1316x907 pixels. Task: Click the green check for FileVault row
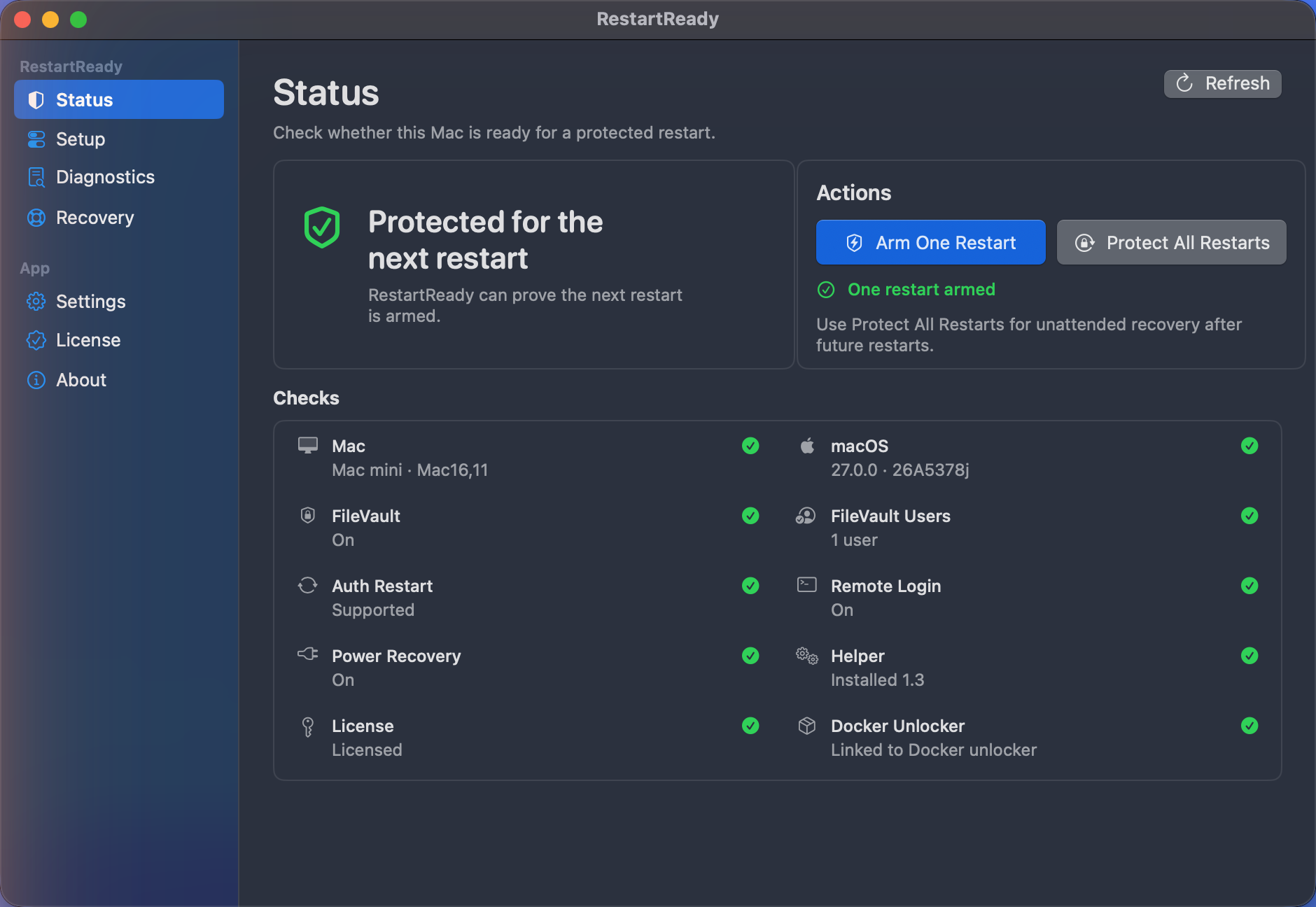coord(750,516)
